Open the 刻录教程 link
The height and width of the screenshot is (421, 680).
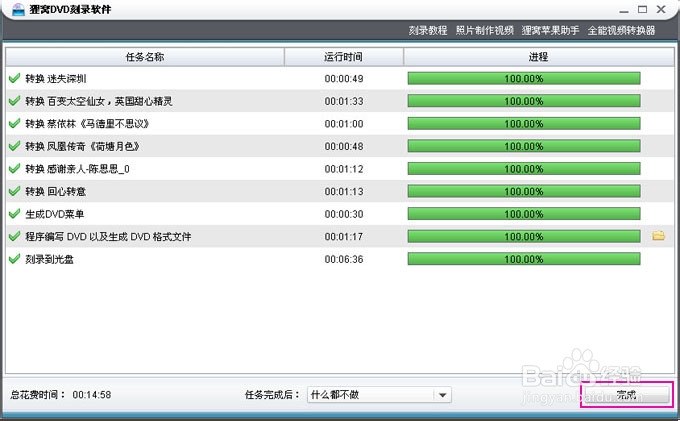click(x=428, y=30)
